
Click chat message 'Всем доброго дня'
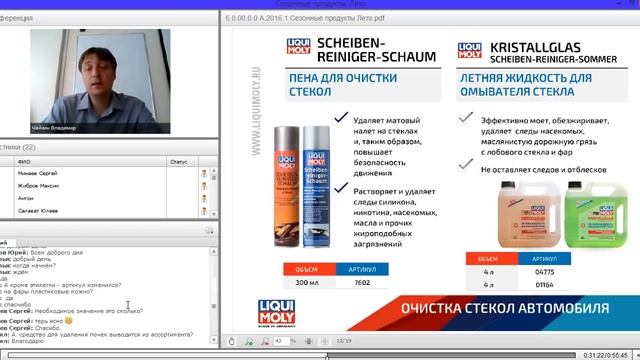coord(56,253)
